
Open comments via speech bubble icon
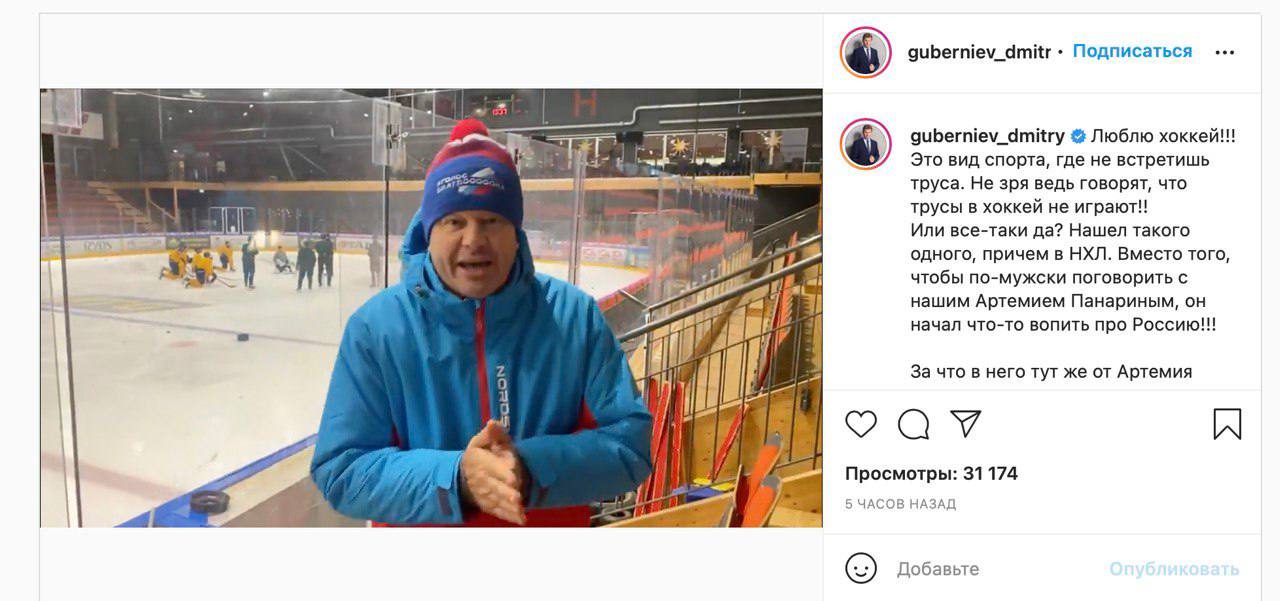point(913,424)
